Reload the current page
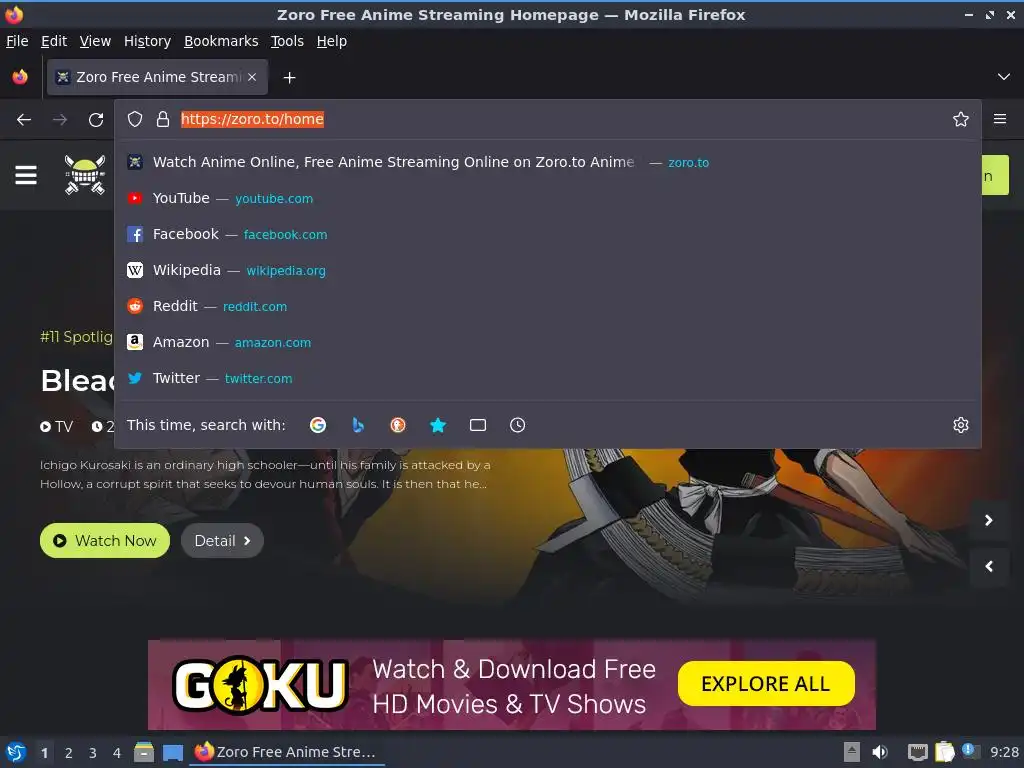This screenshot has width=1024, height=768. point(96,120)
